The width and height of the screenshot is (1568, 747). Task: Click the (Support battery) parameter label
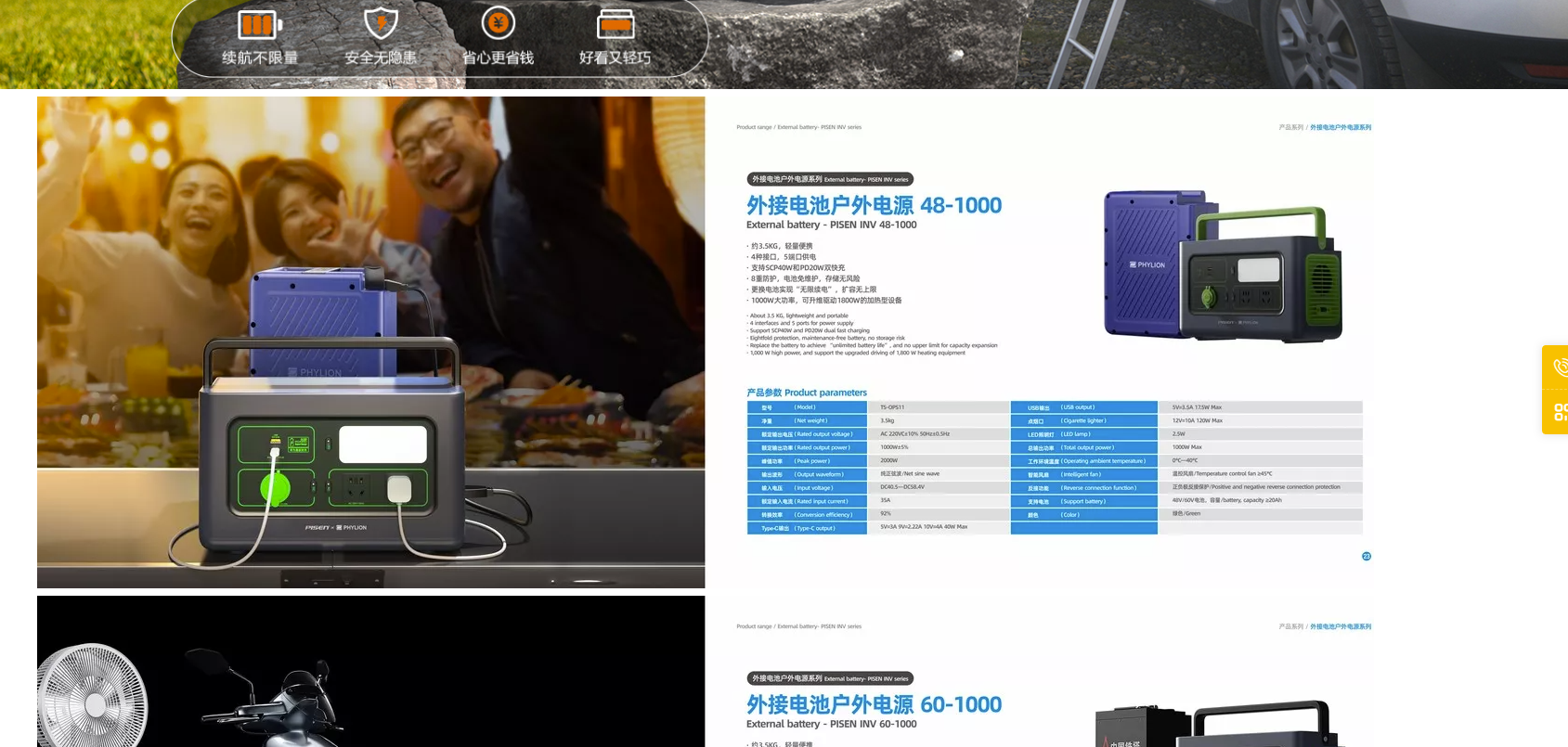click(1083, 501)
